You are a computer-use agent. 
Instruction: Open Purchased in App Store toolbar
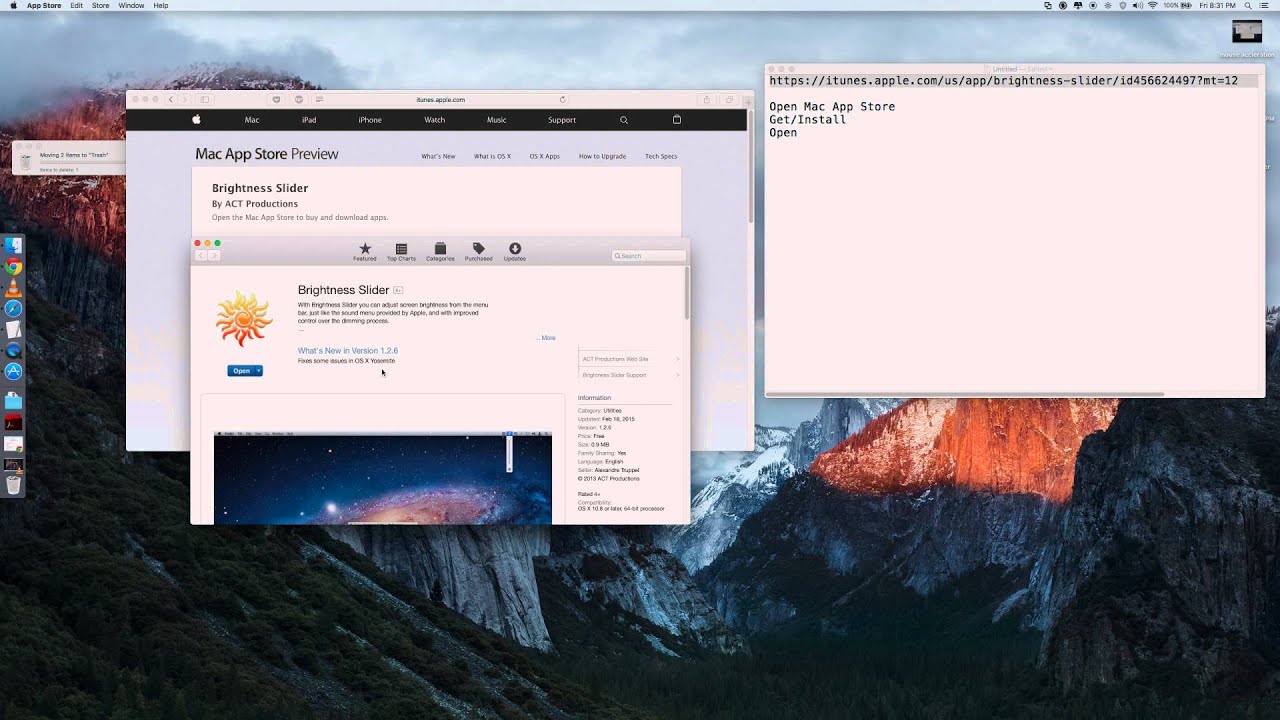(x=478, y=252)
